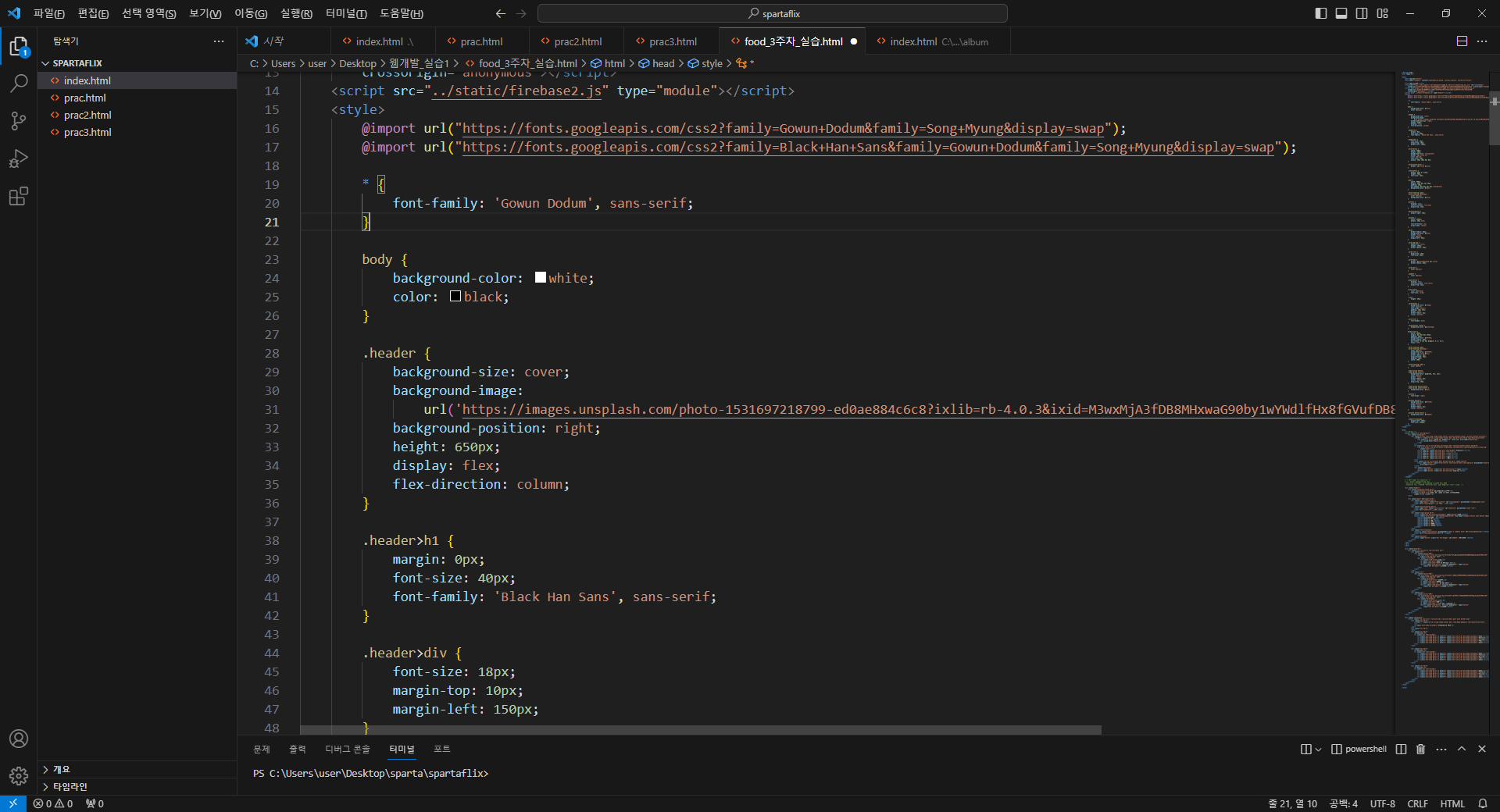Change indentation setting 공백: 4
The height and width of the screenshot is (812, 1500).
point(1344,803)
